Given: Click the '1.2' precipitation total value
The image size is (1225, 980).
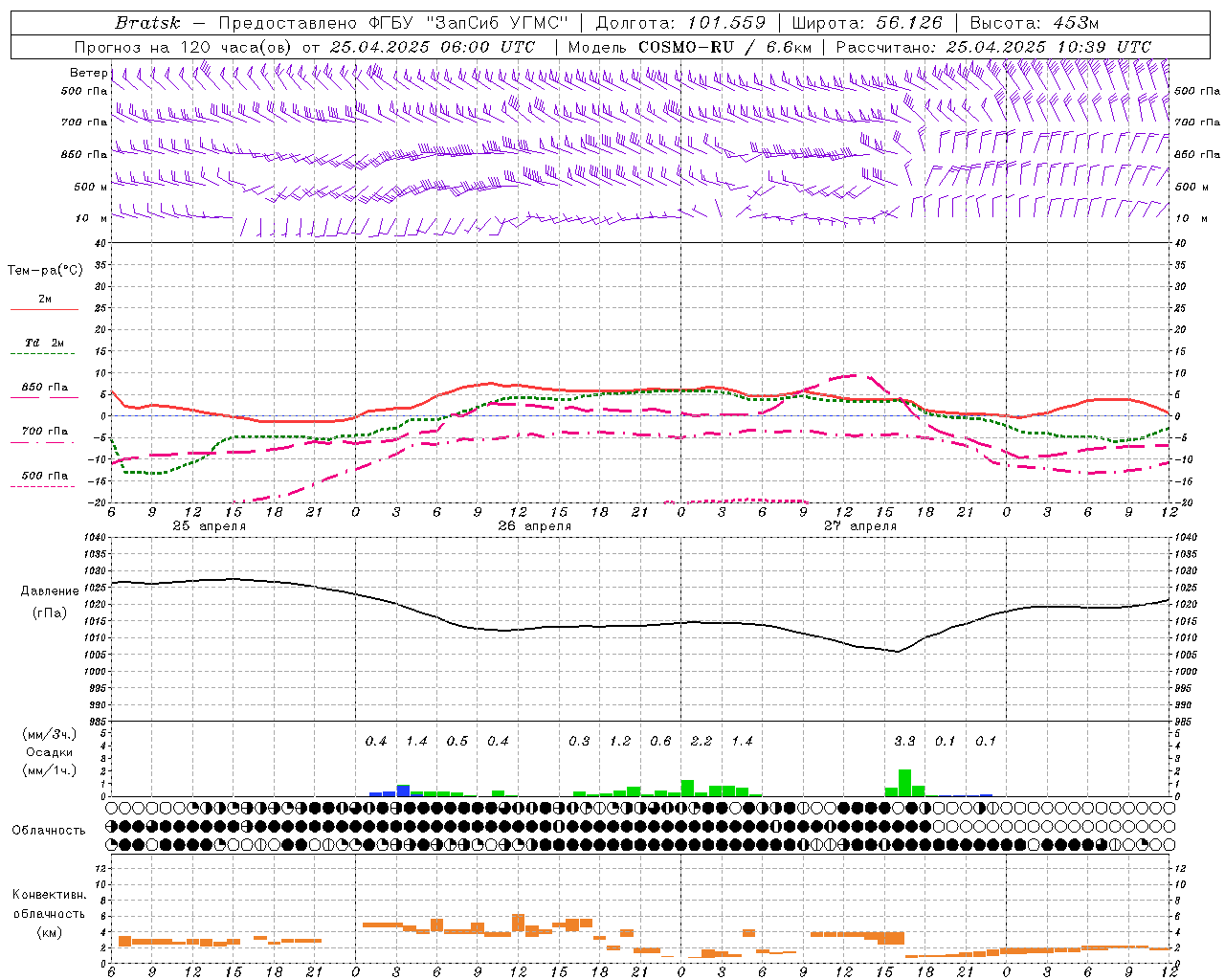Looking at the screenshot, I should (620, 742).
